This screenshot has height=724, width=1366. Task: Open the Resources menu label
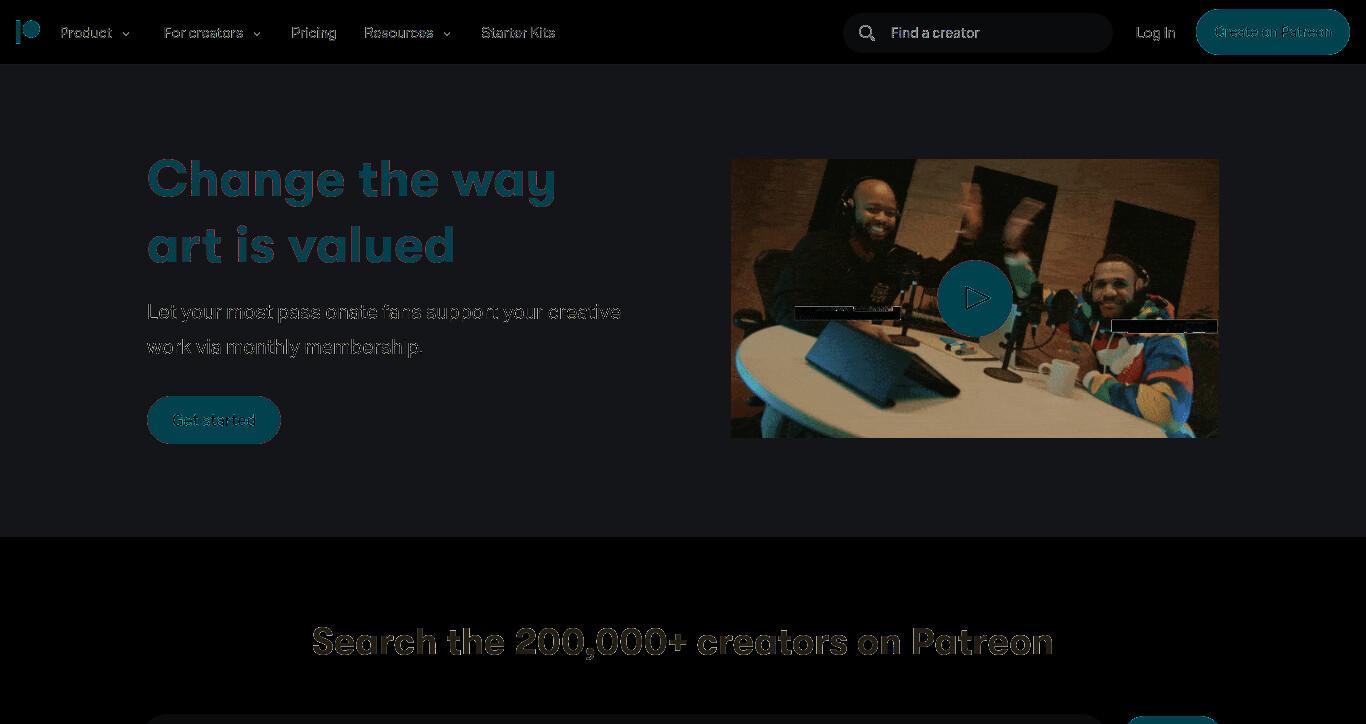click(x=399, y=33)
